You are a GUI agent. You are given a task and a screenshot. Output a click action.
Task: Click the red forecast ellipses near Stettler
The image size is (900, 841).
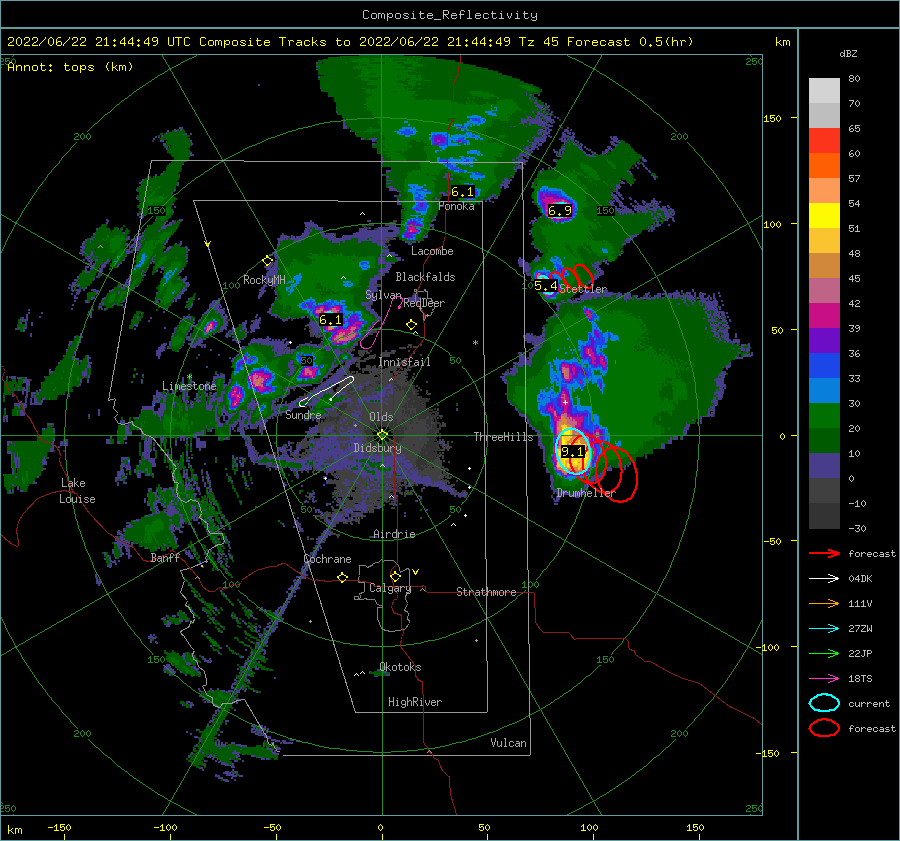577,277
